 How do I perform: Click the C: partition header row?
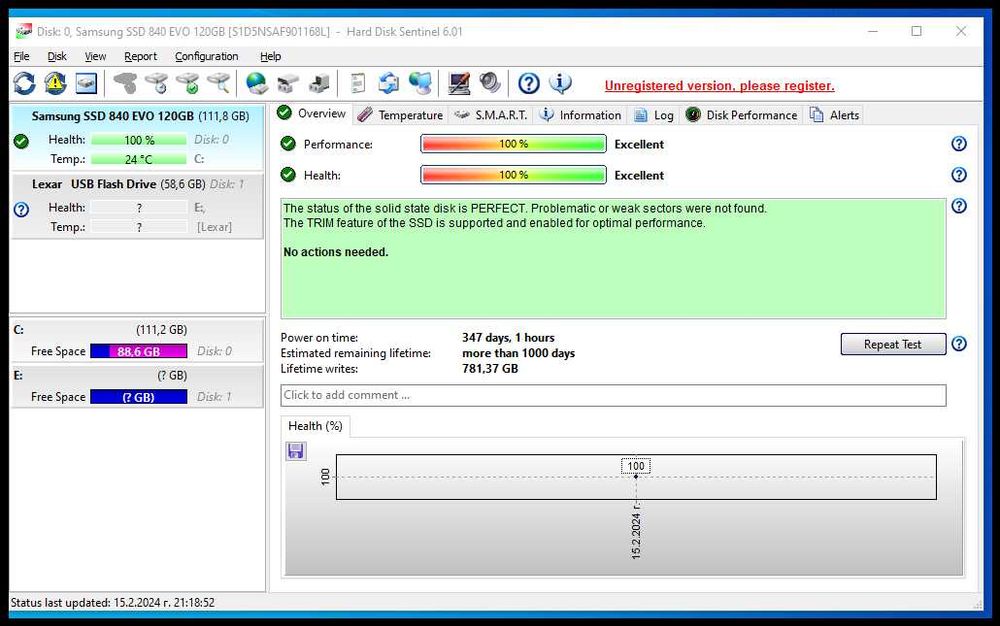click(x=136, y=330)
